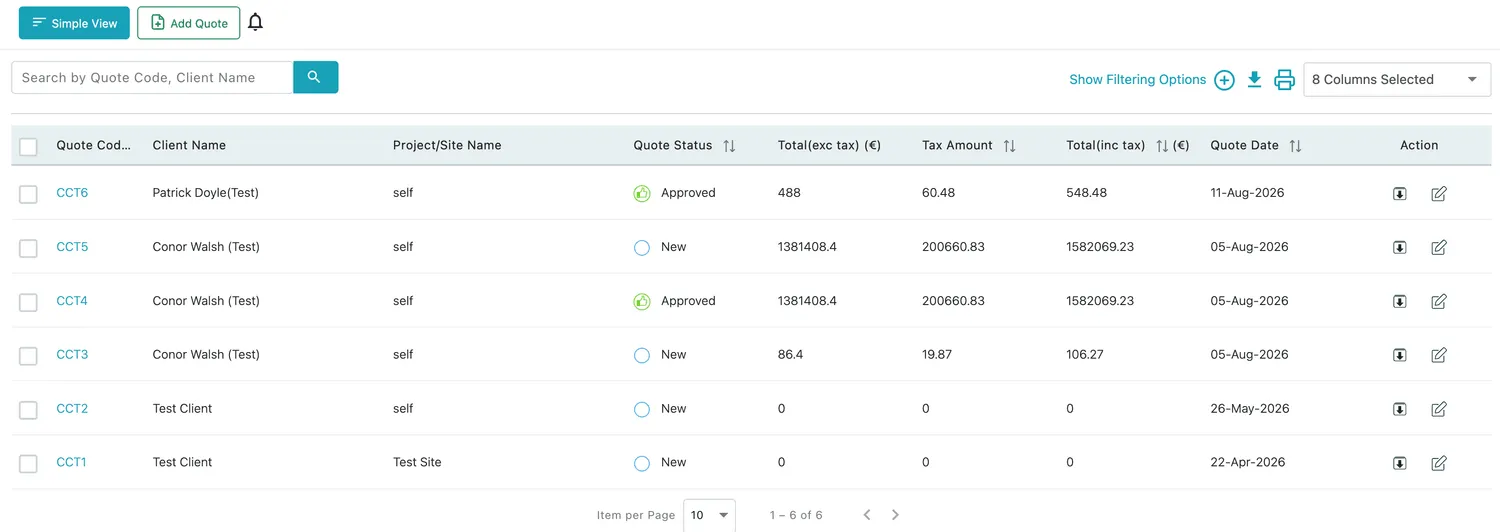Download quote CCT3

[x=1400, y=355]
